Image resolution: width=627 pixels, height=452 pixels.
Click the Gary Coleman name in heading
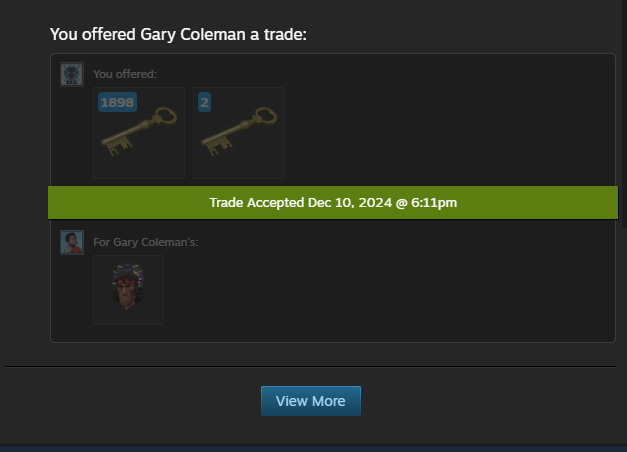pos(193,34)
